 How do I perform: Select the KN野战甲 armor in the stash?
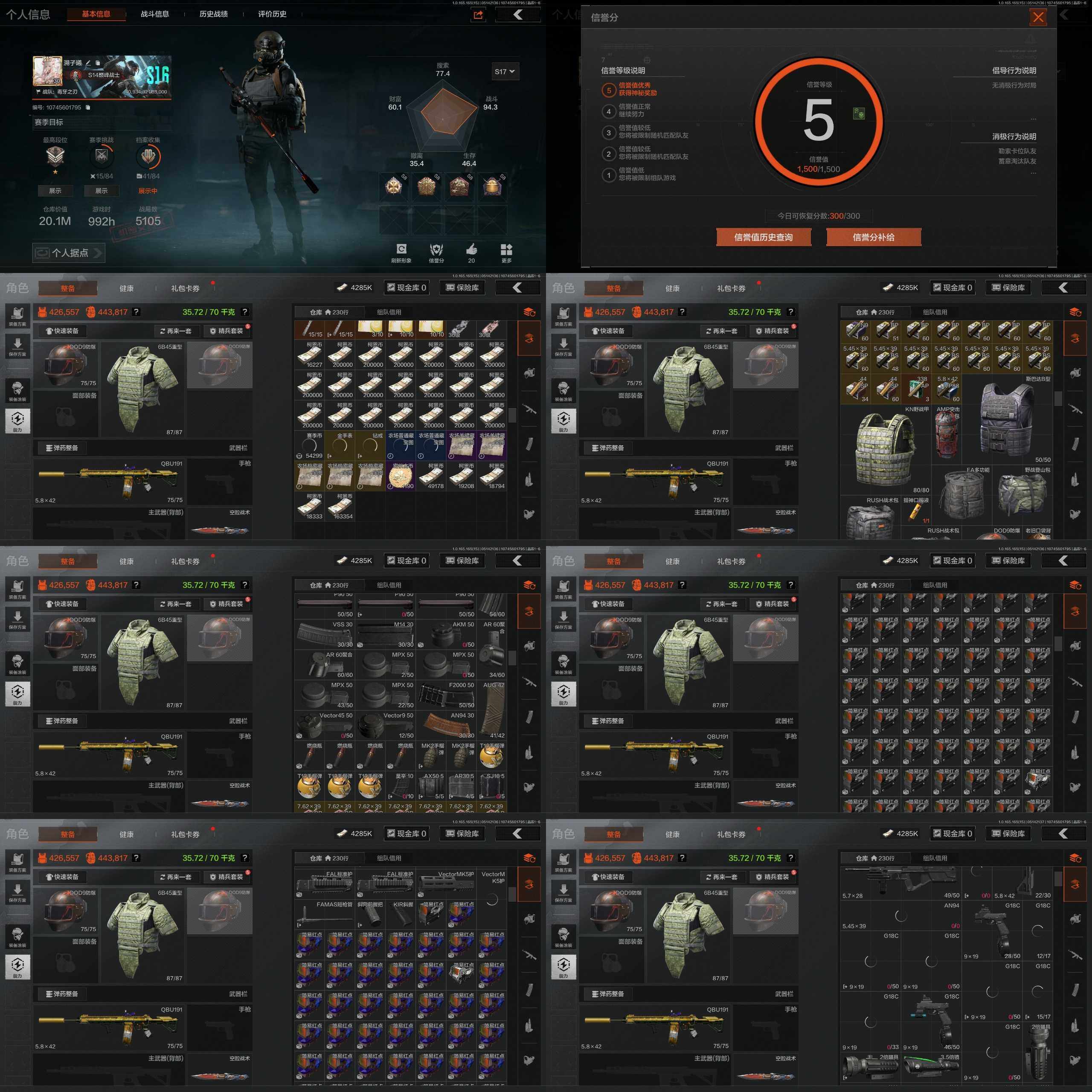point(885,449)
